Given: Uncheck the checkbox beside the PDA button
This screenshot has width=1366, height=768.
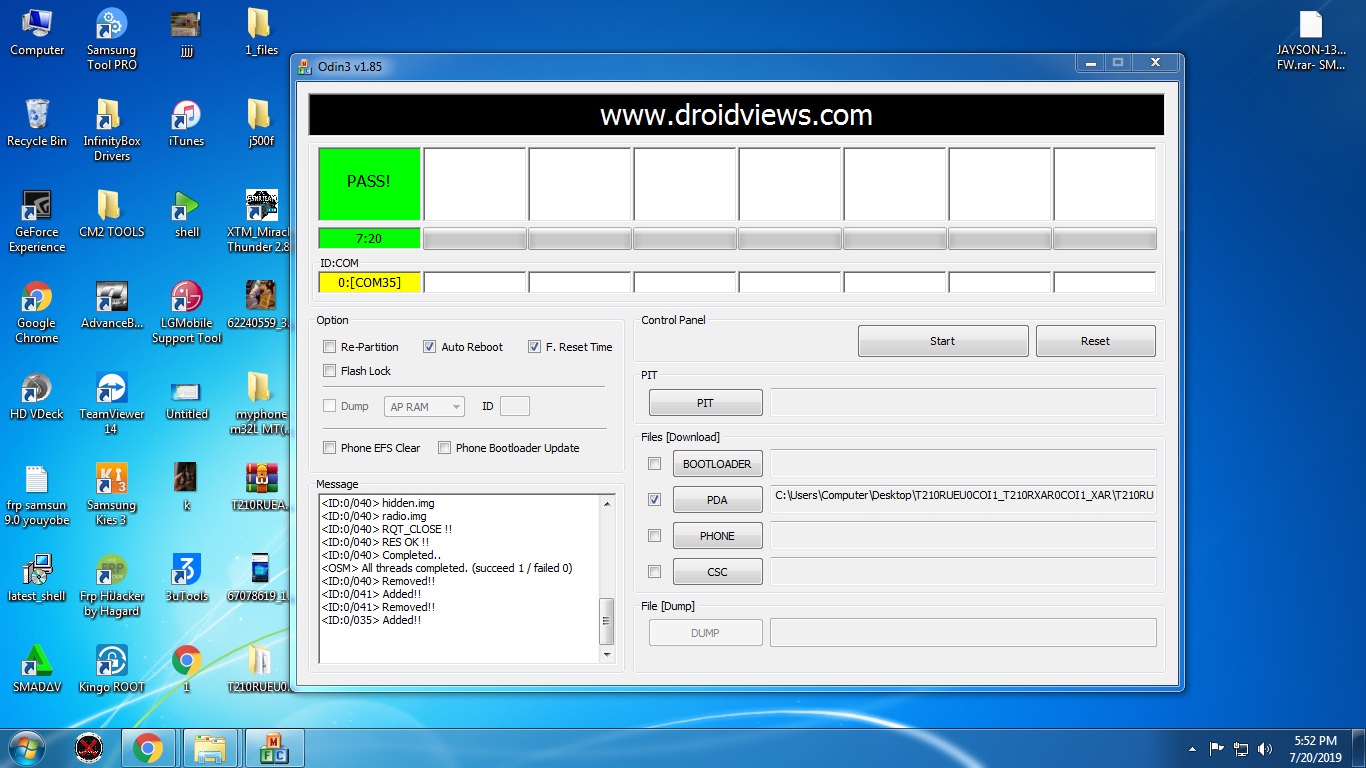Looking at the screenshot, I should pyautogui.click(x=654, y=500).
